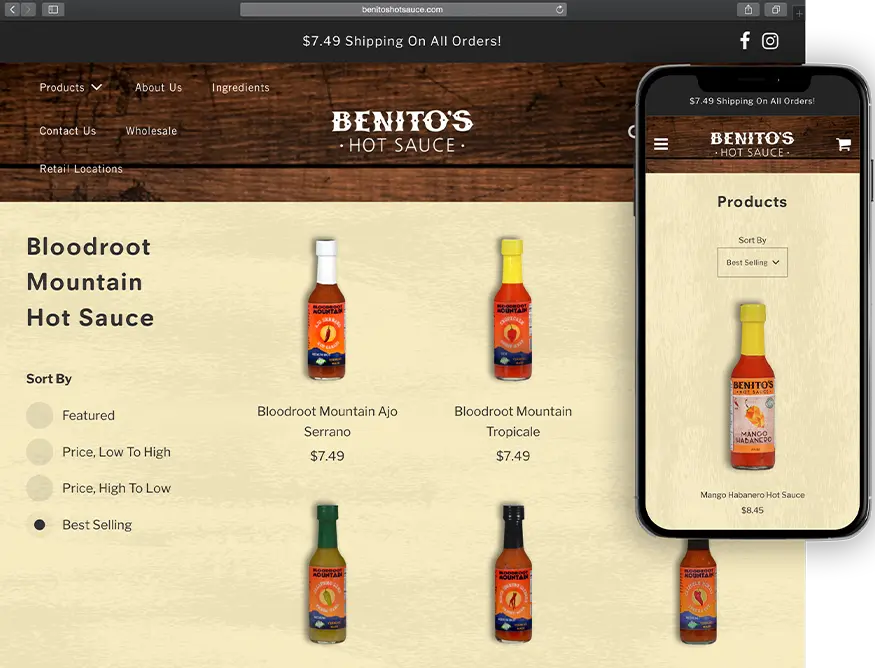The image size is (875, 668).
Task: Open the Facebook social icon
Action: [x=745, y=41]
